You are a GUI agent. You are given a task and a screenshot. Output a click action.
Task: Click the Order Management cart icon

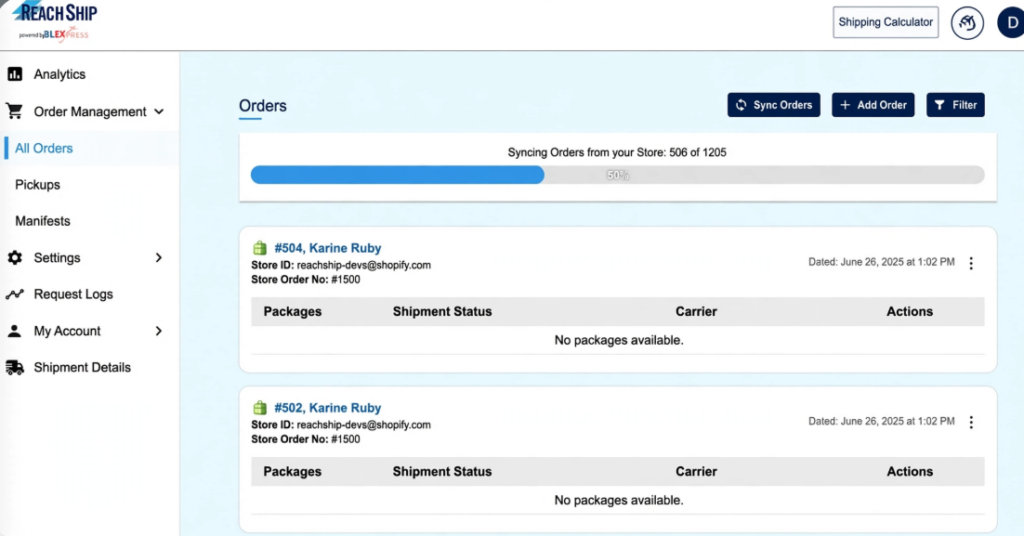coord(14,111)
